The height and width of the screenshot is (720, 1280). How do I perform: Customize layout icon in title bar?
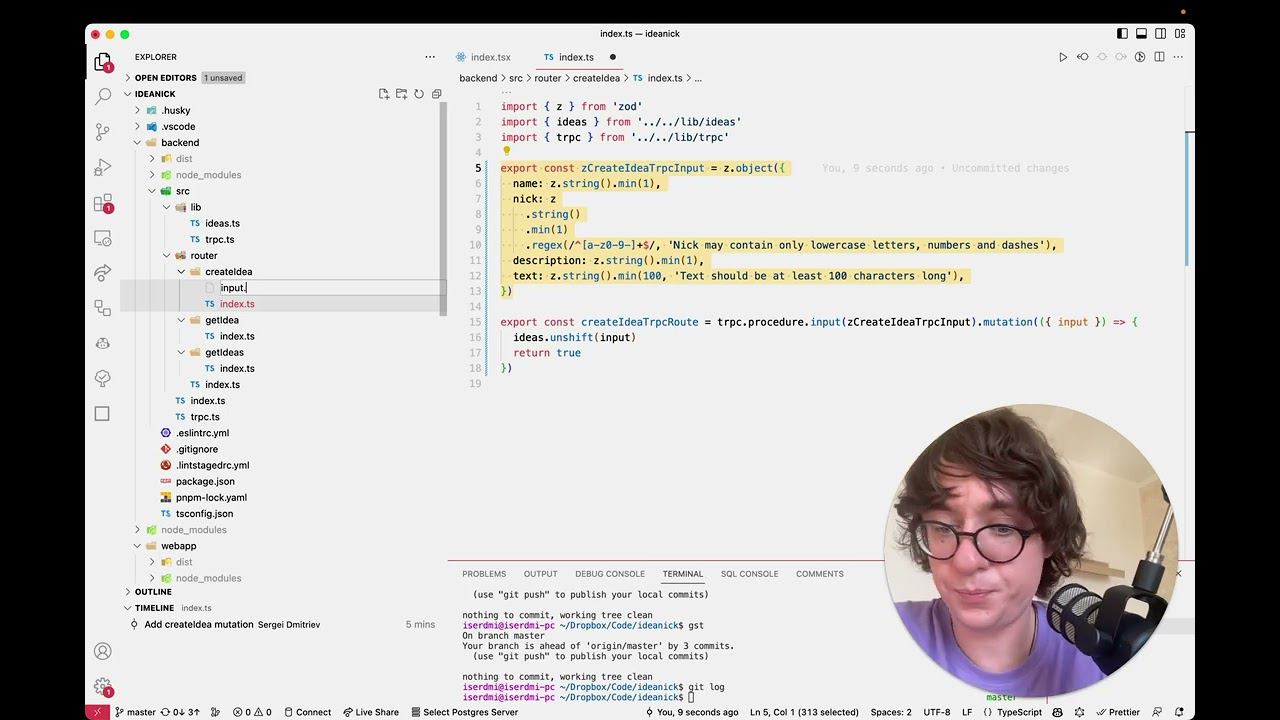1179,34
